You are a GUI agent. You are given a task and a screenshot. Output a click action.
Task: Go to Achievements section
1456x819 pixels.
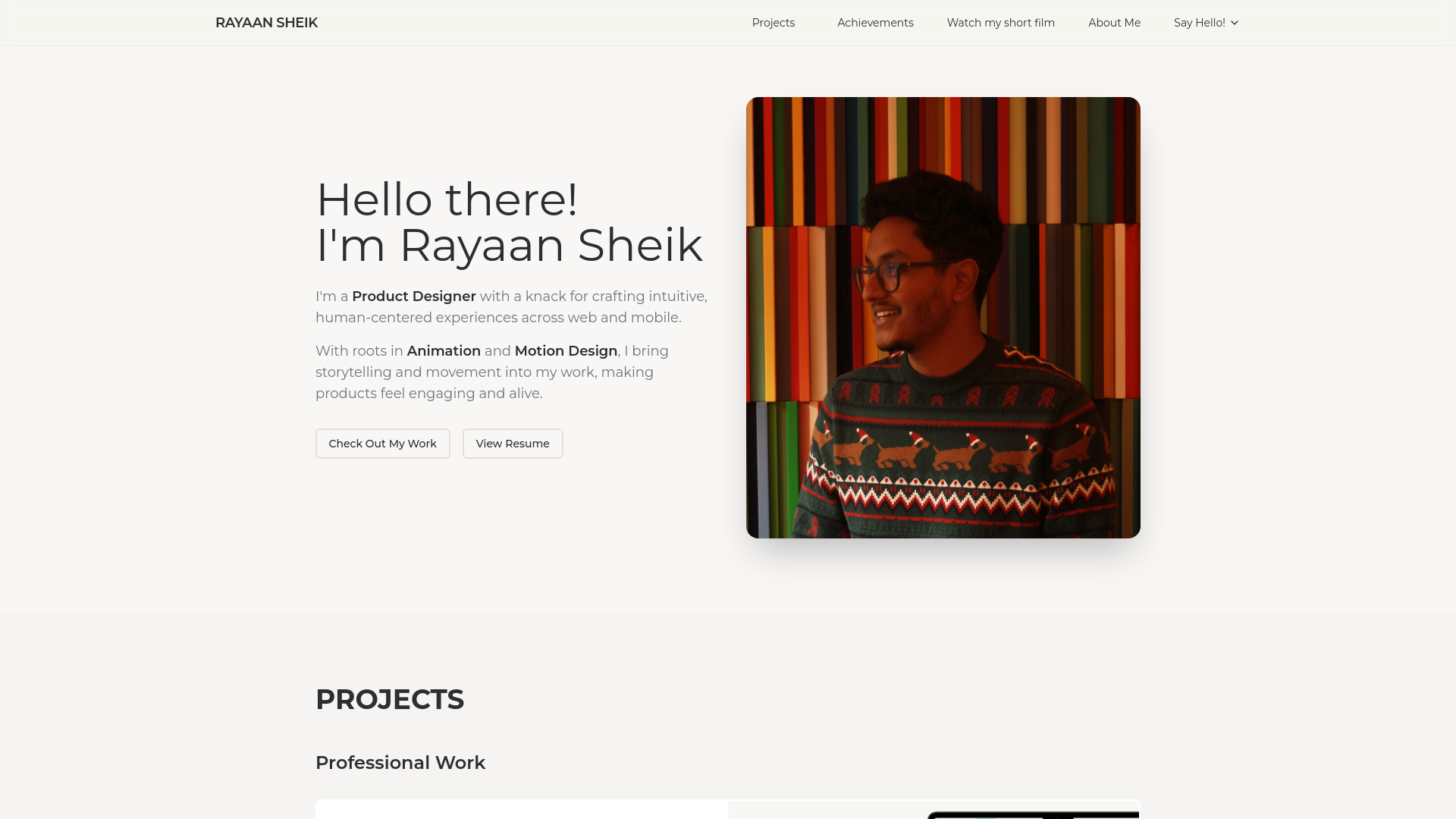(x=875, y=23)
